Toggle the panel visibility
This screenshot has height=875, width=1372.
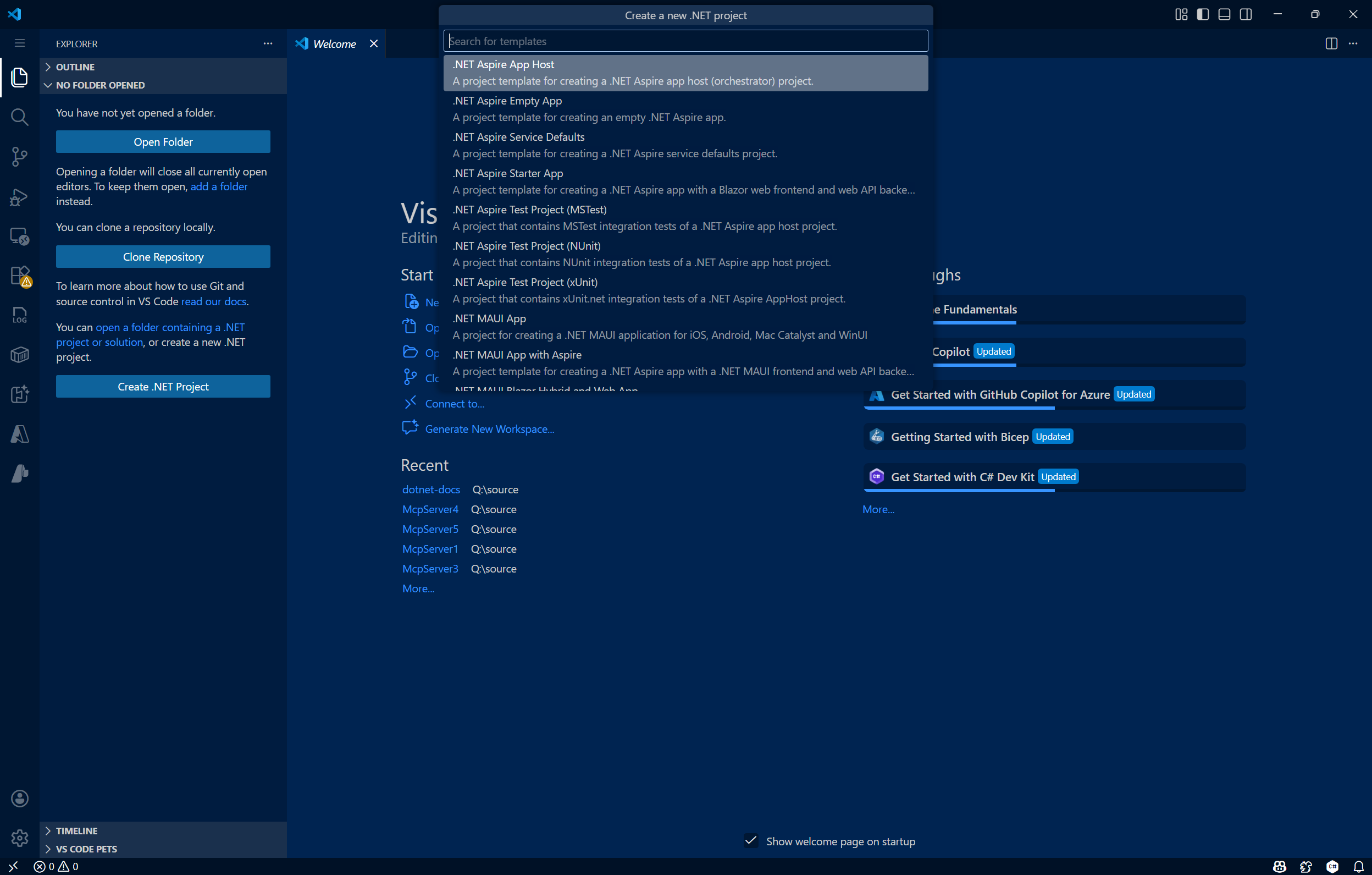(1224, 14)
